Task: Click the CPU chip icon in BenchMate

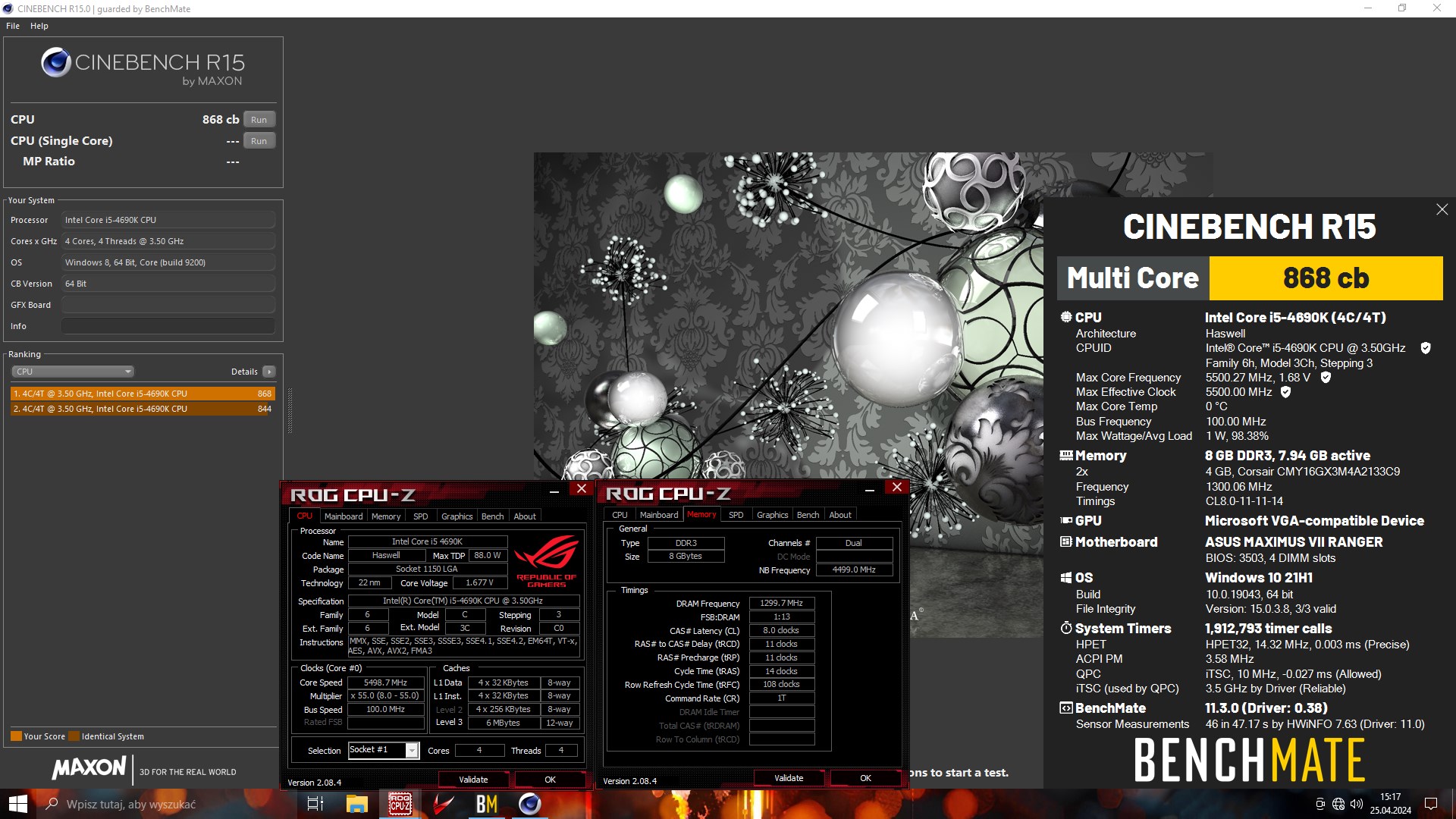Action: 1066,318
